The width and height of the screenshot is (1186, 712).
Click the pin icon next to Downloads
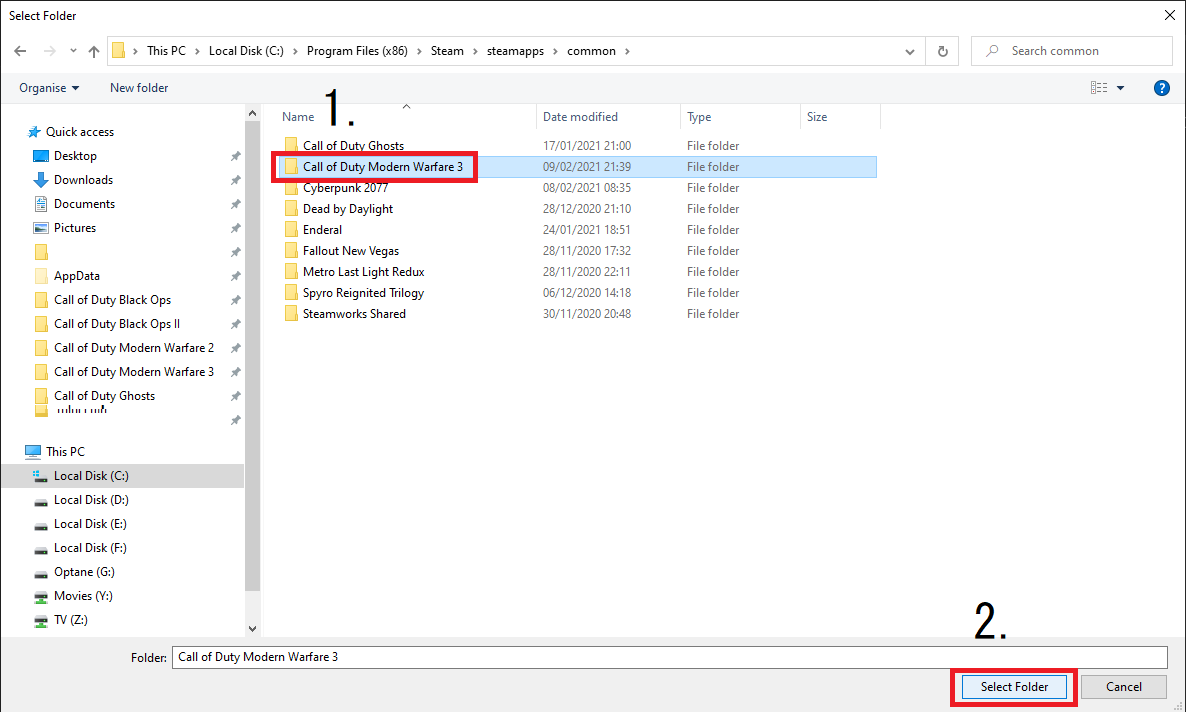(x=235, y=180)
